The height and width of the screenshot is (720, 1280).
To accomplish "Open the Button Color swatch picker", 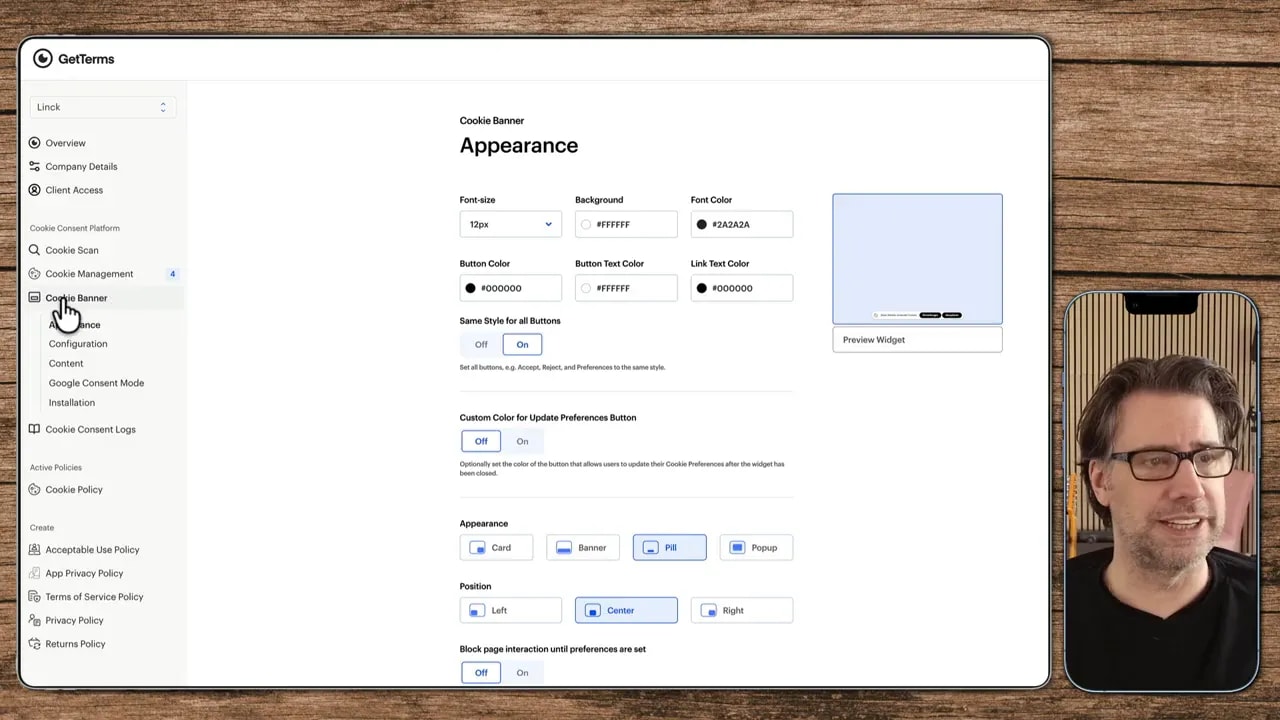I will (x=470, y=288).
